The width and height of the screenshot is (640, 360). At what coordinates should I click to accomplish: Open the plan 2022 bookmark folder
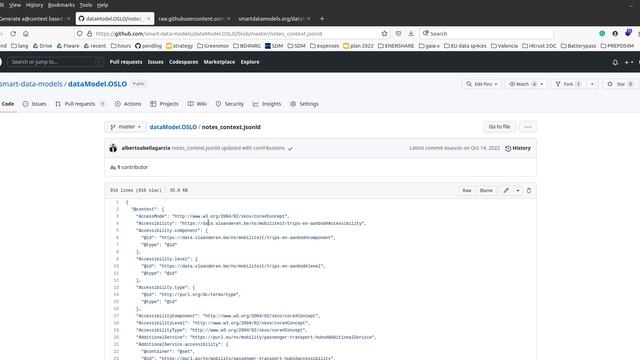click(x=358, y=46)
